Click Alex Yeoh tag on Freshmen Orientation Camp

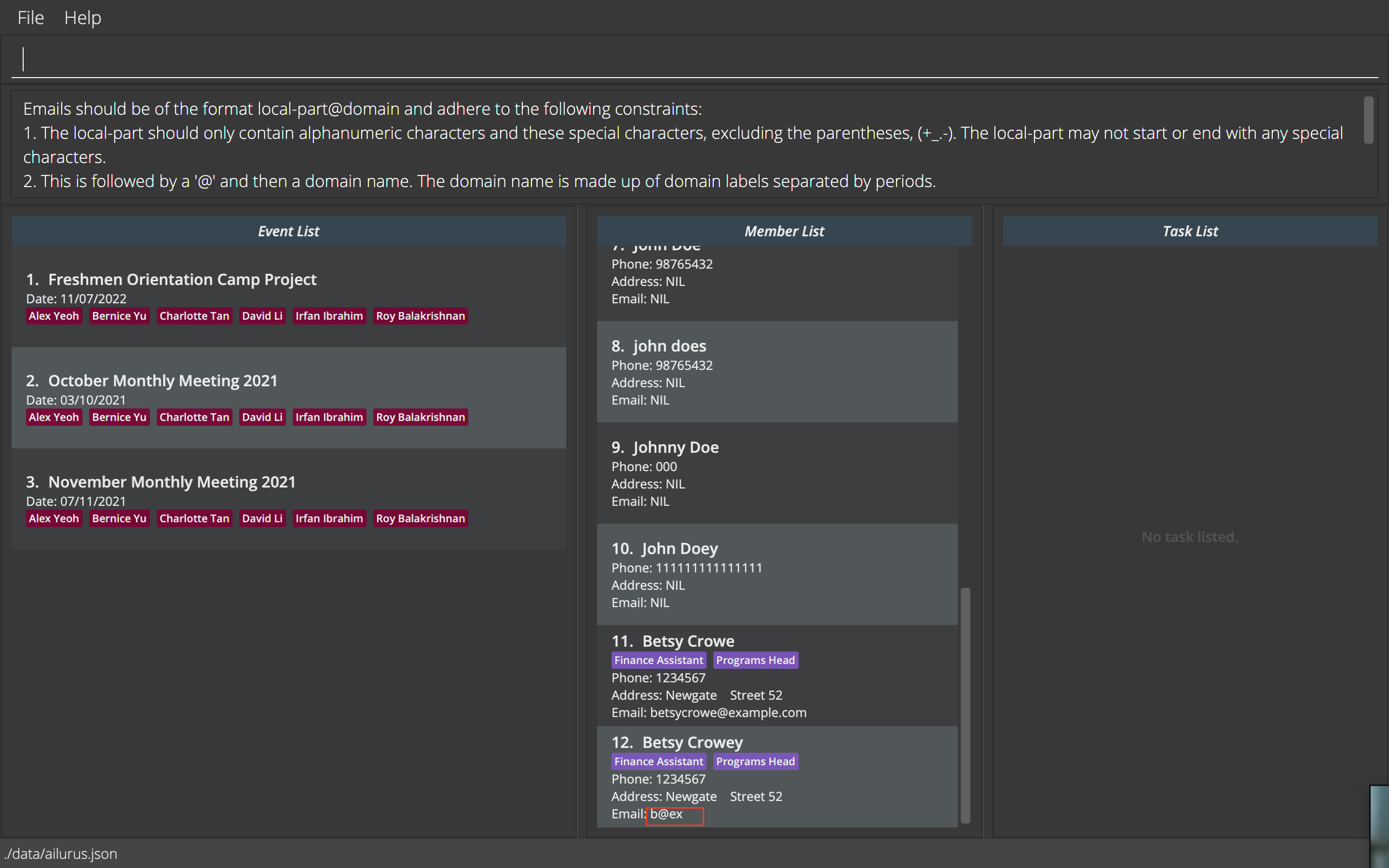pyautogui.click(x=52, y=315)
